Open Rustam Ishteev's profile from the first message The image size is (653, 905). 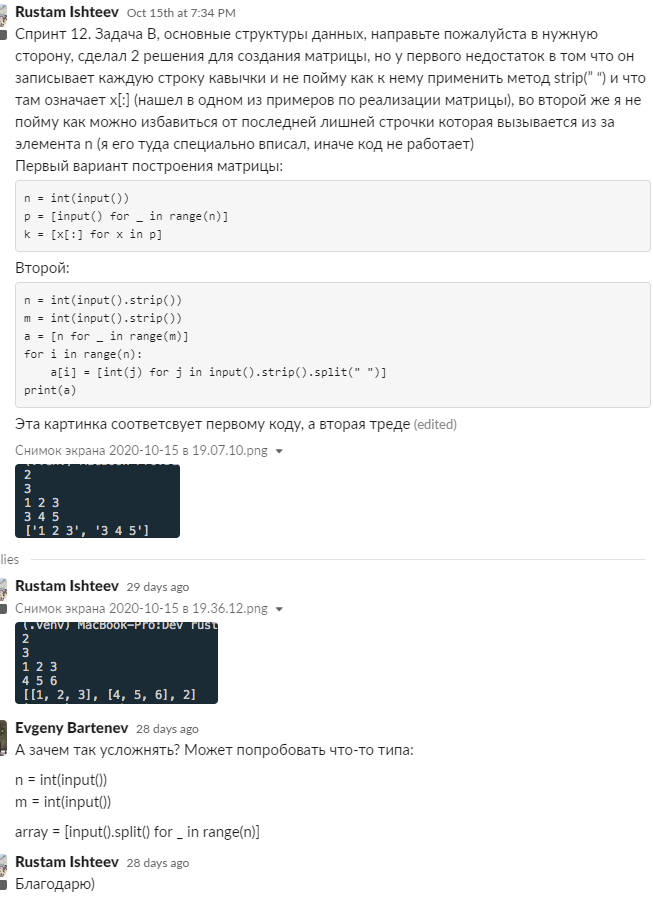[67, 12]
